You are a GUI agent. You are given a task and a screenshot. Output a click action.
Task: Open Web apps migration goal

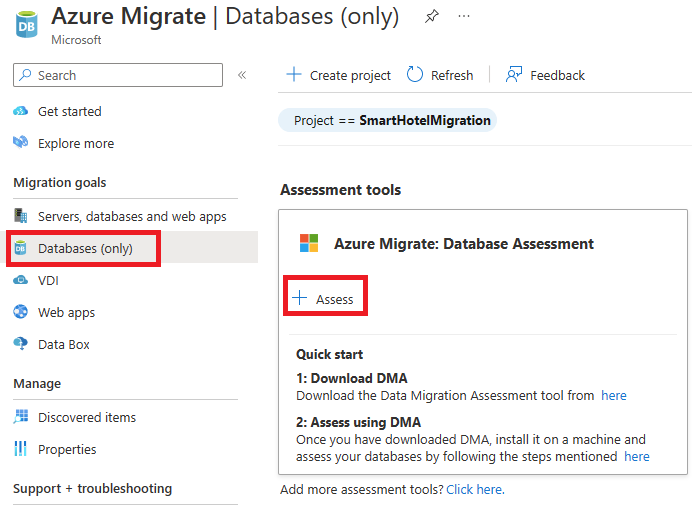click(x=66, y=312)
